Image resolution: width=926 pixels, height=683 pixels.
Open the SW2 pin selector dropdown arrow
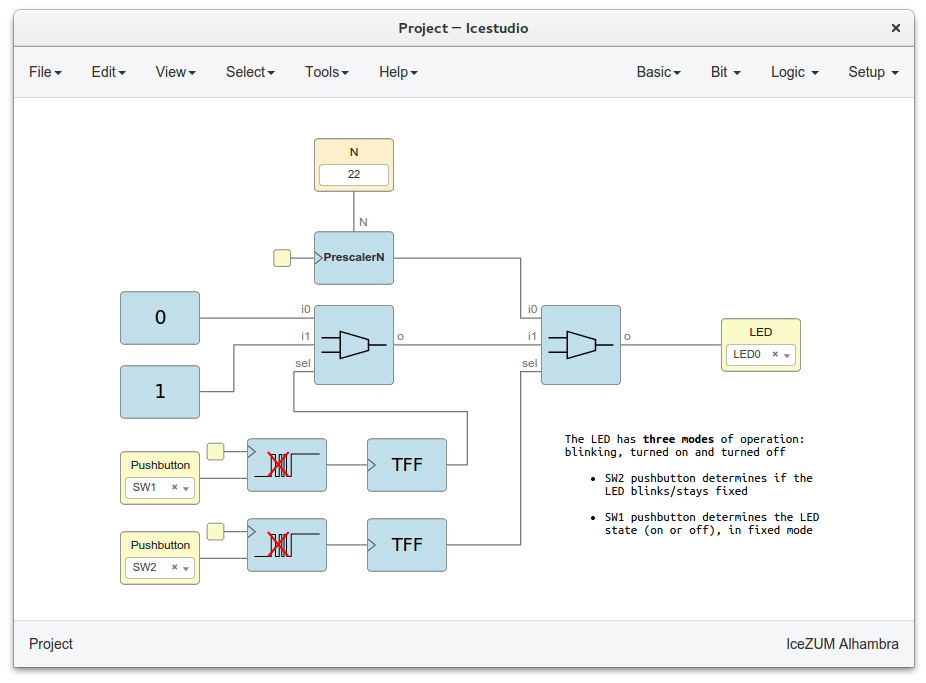185,568
